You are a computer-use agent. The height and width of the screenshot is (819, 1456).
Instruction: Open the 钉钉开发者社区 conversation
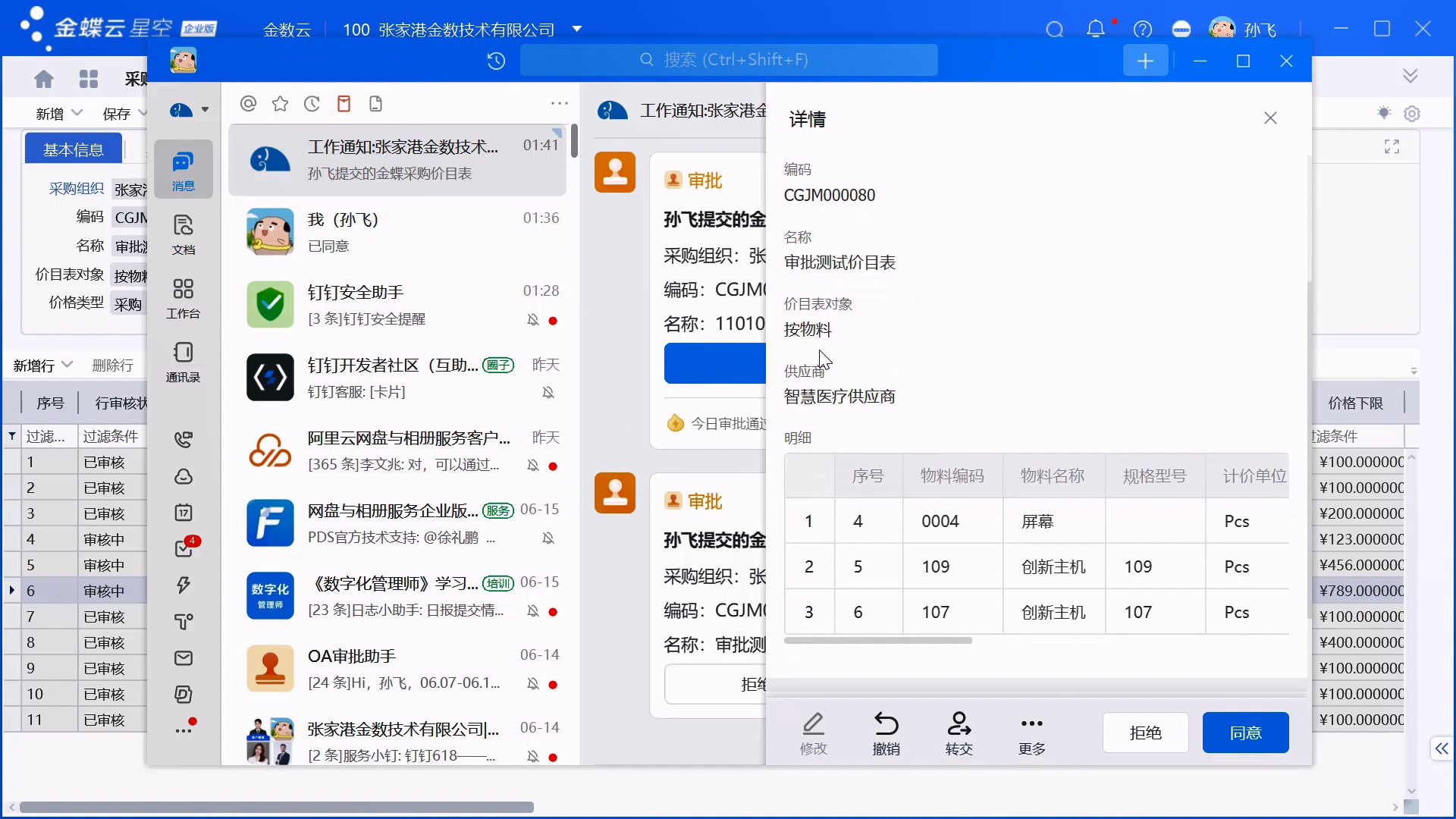397,378
